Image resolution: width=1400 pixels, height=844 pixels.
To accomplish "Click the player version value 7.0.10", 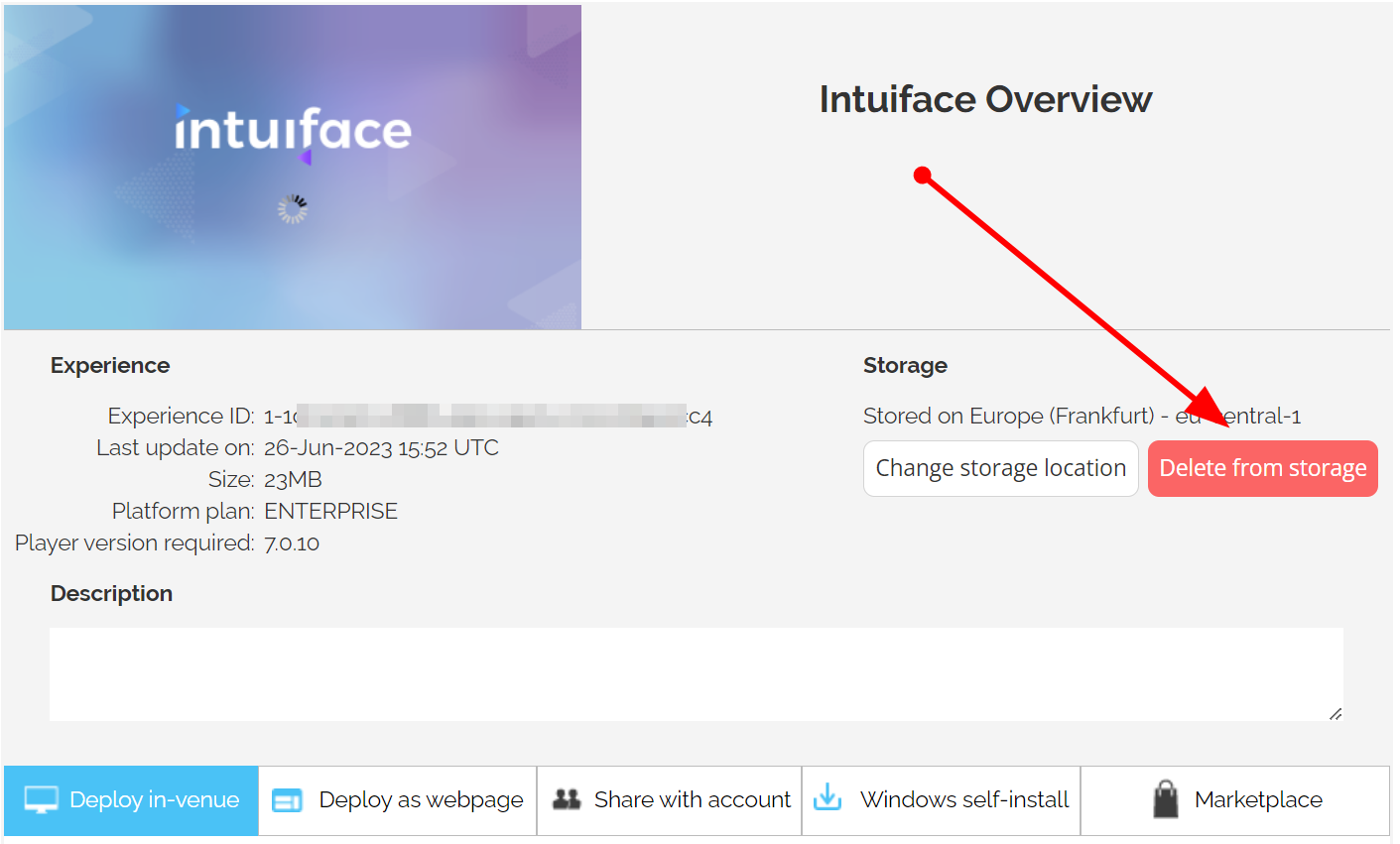I will pos(292,543).
